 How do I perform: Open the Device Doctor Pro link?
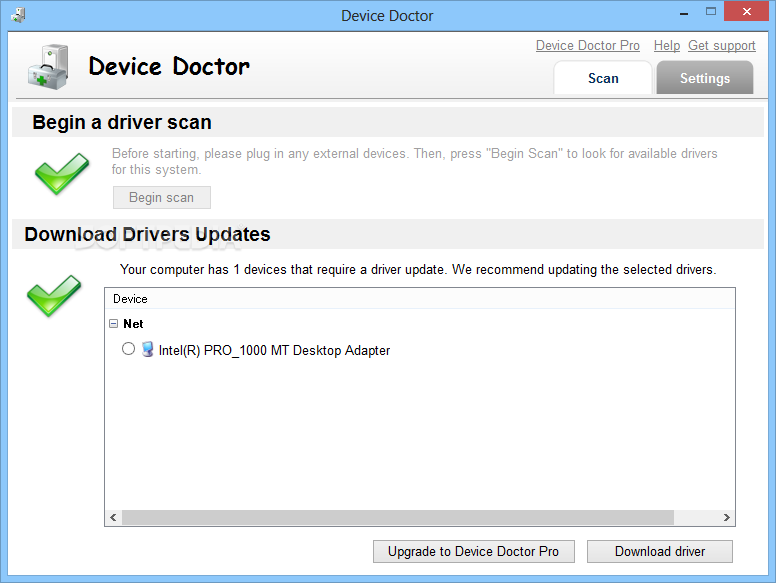coord(587,46)
